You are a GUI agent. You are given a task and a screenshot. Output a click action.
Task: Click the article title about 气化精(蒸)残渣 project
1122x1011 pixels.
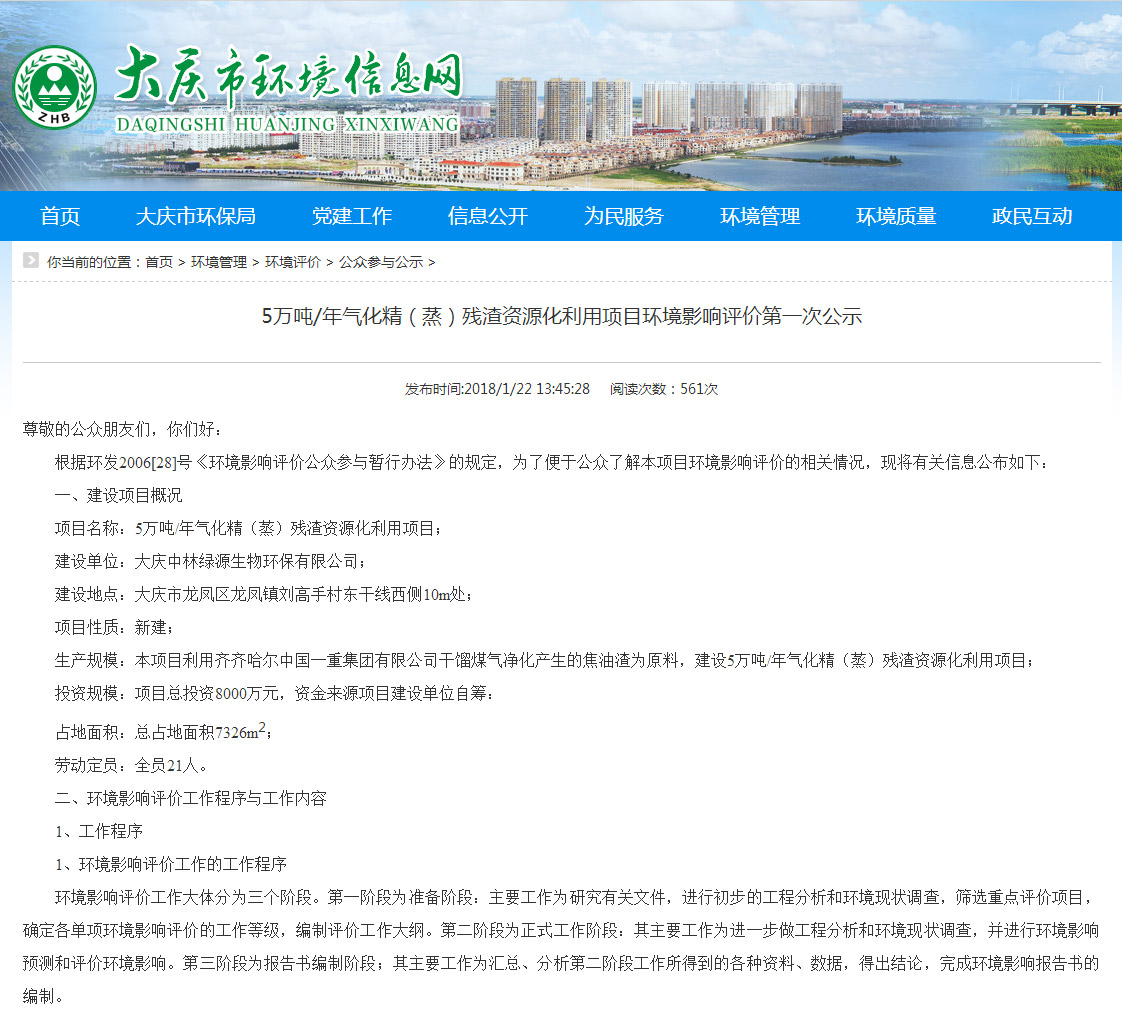[x=561, y=317]
